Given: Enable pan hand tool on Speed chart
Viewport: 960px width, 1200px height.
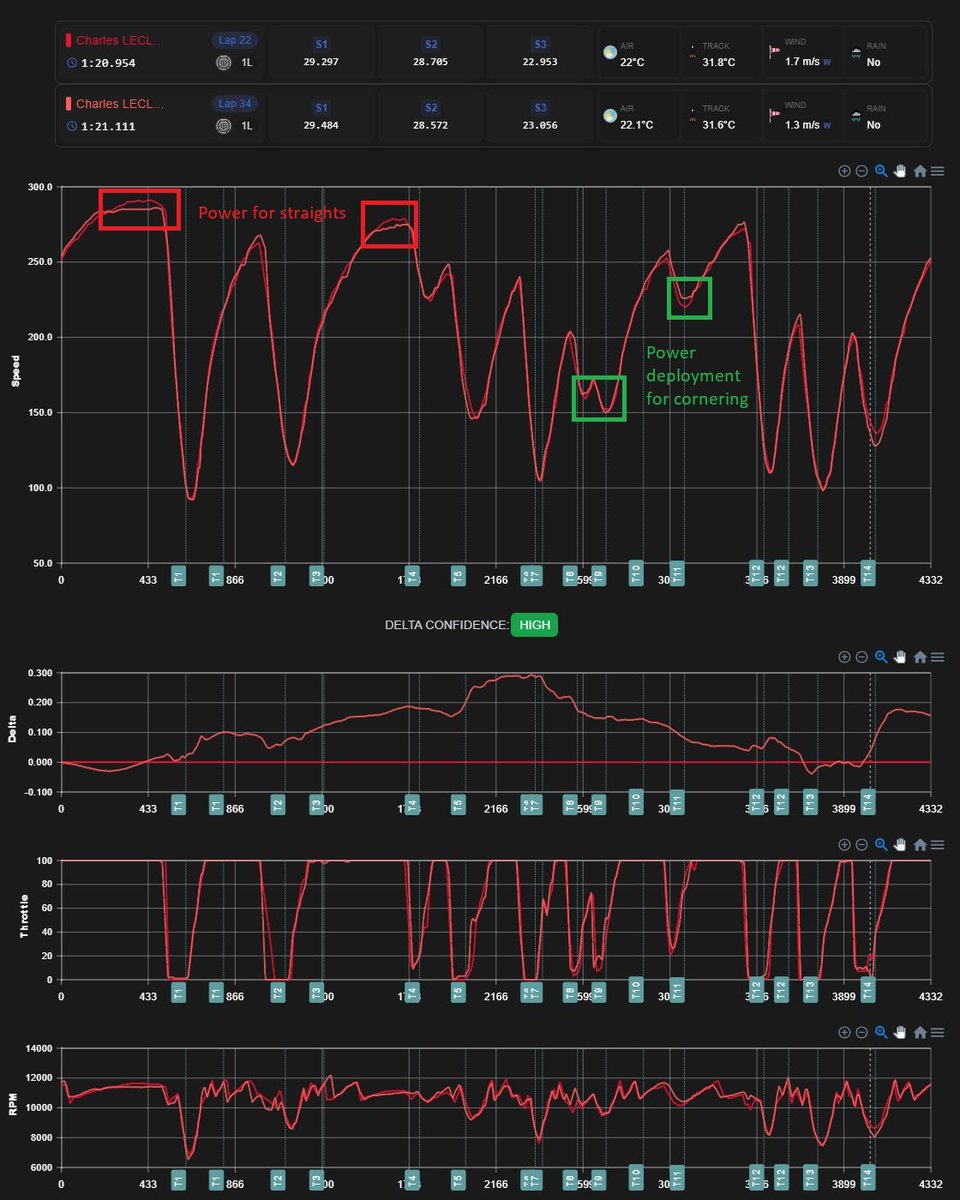Looking at the screenshot, I should (x=900, y=171).
